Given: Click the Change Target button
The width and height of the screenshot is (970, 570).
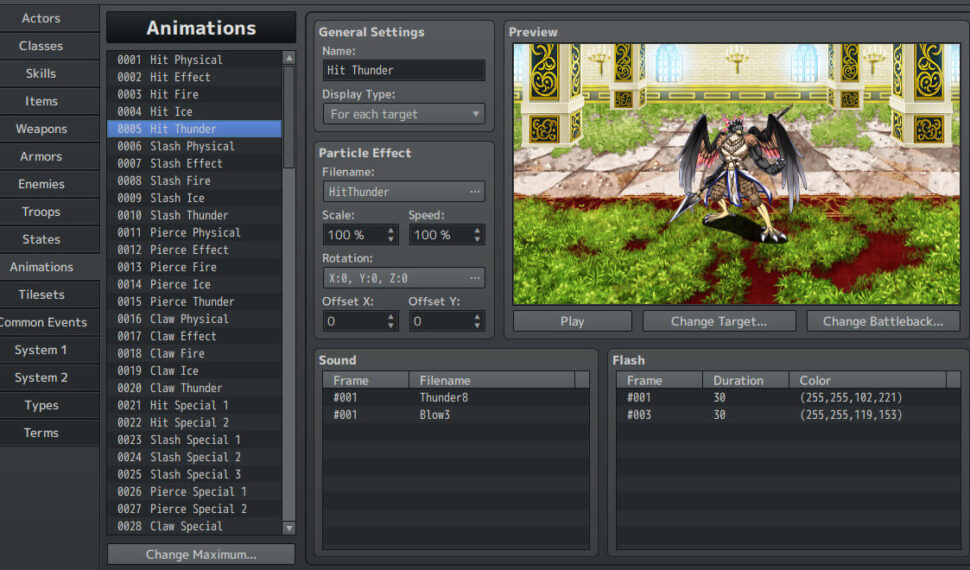Looking at the screenshot, I should [718, 321].
